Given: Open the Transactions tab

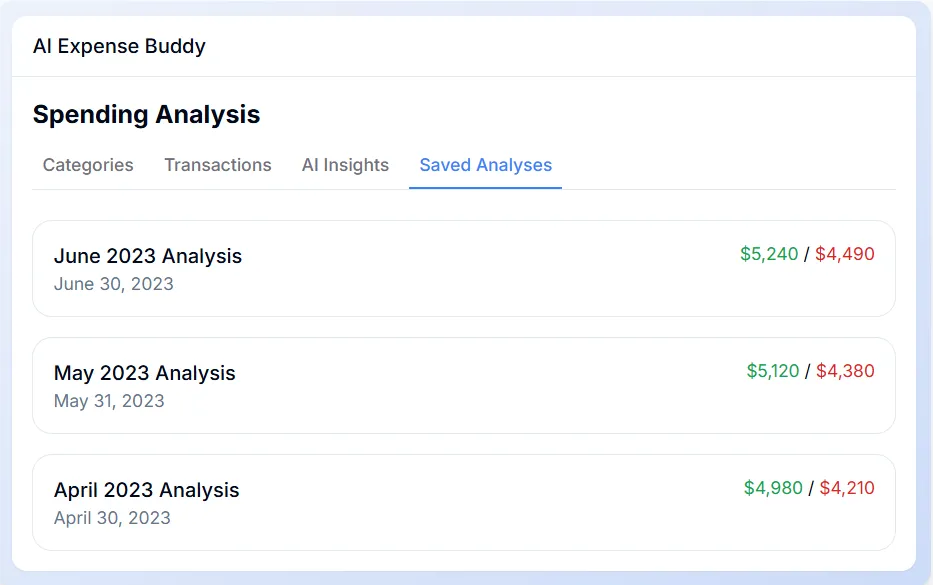Looking at the screenshot, I should (217, 165).
